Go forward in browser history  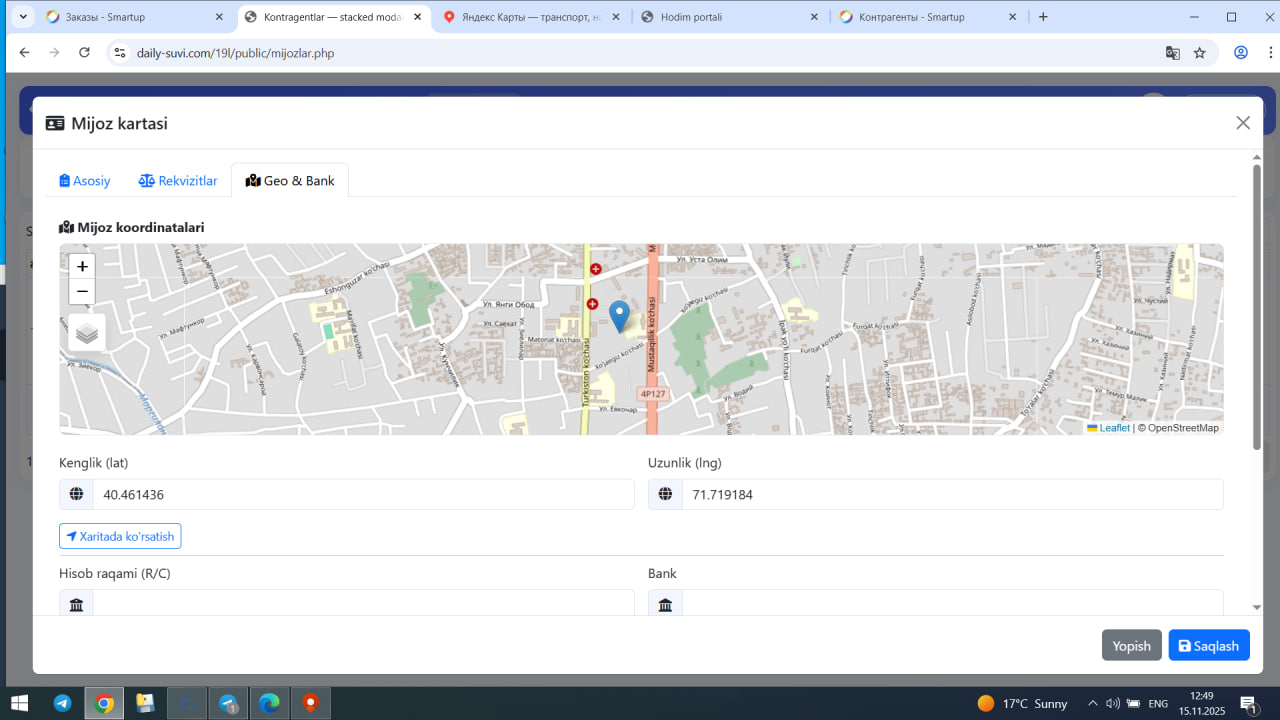54,53
